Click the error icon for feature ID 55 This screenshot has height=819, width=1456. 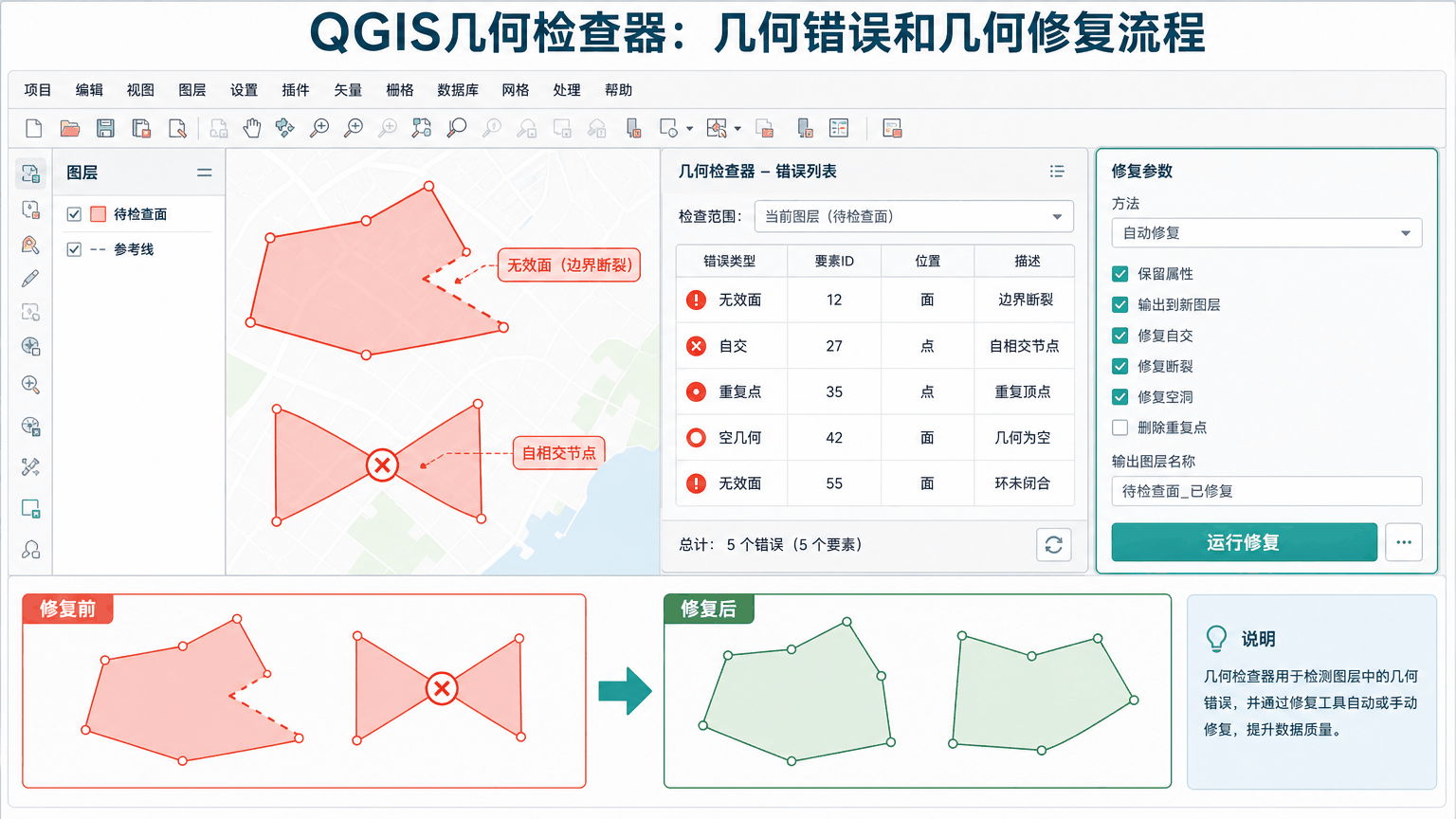tap(696, 483)
